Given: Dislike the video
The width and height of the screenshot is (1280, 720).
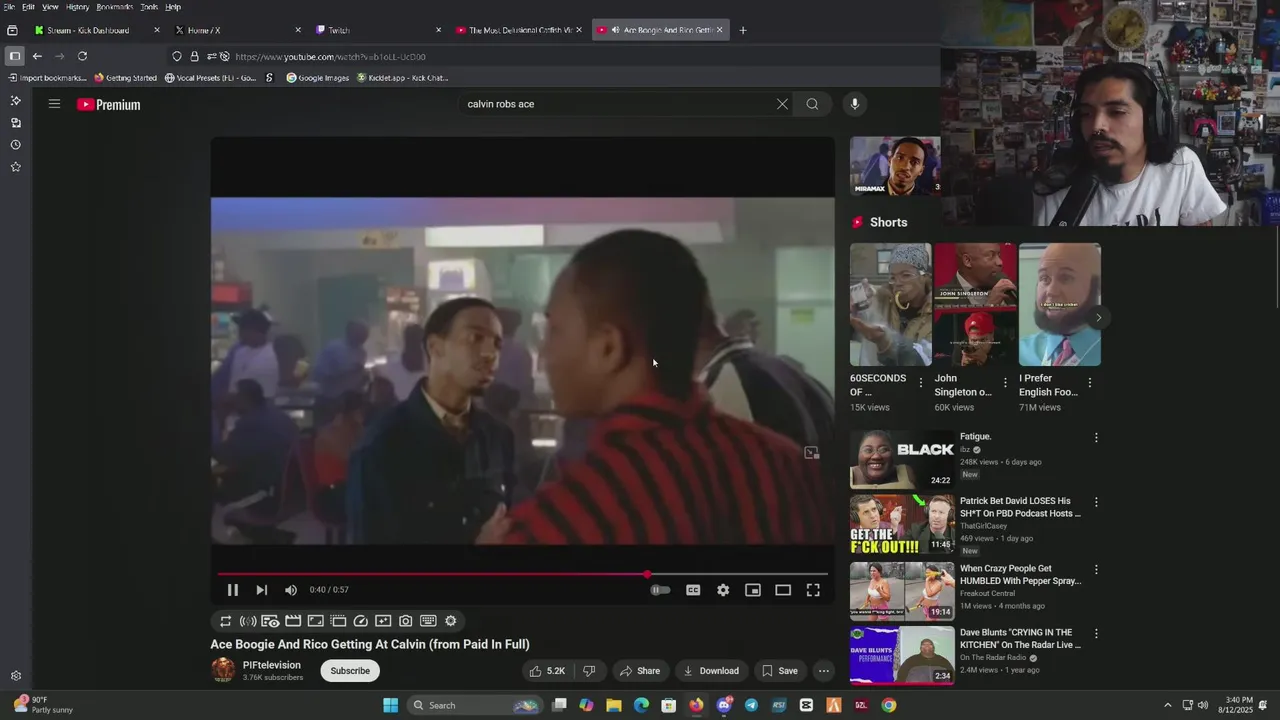Looking at the screenshot, I should click(589, 671).
